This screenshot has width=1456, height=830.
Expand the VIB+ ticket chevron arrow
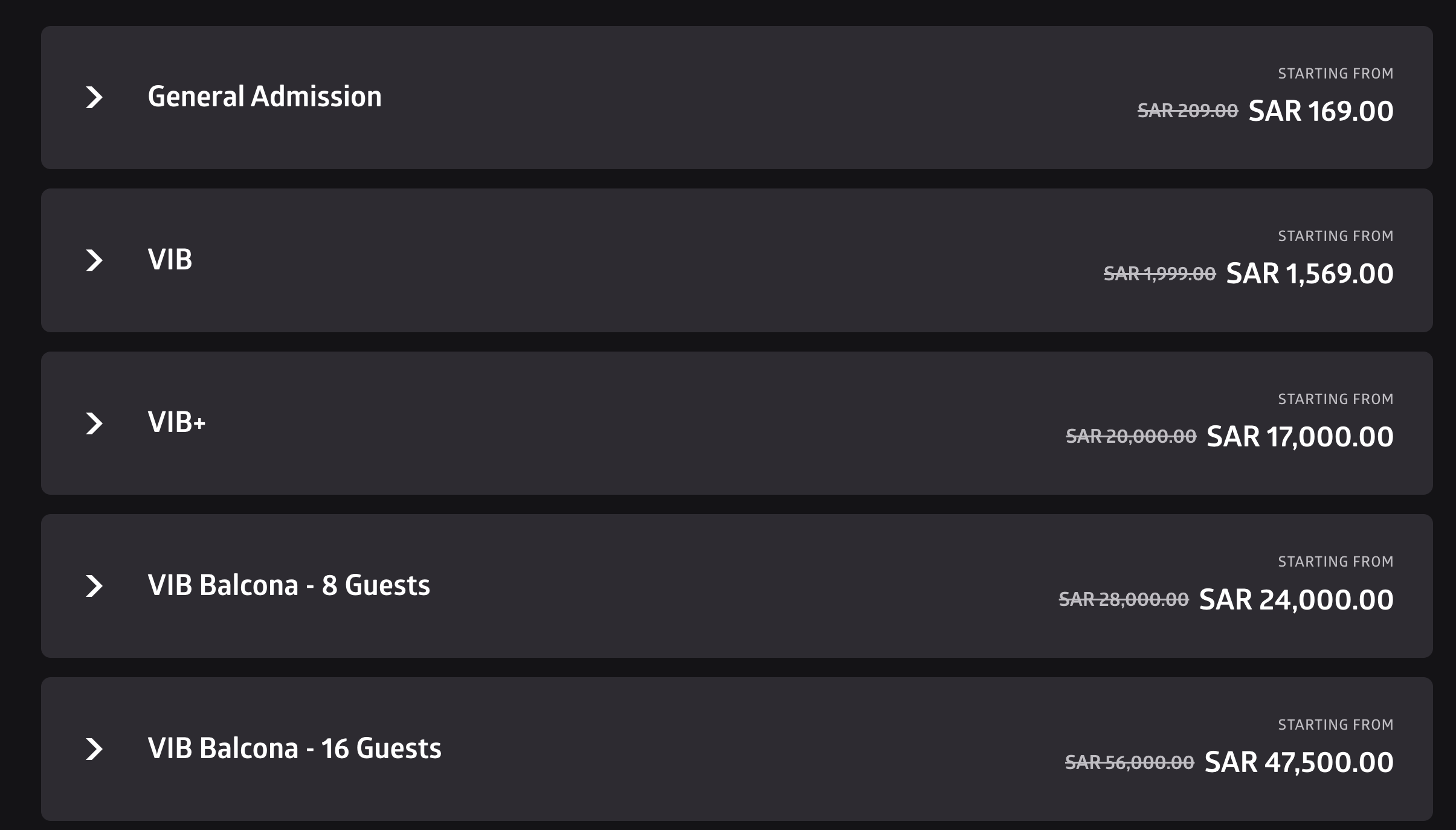point(94,423)
